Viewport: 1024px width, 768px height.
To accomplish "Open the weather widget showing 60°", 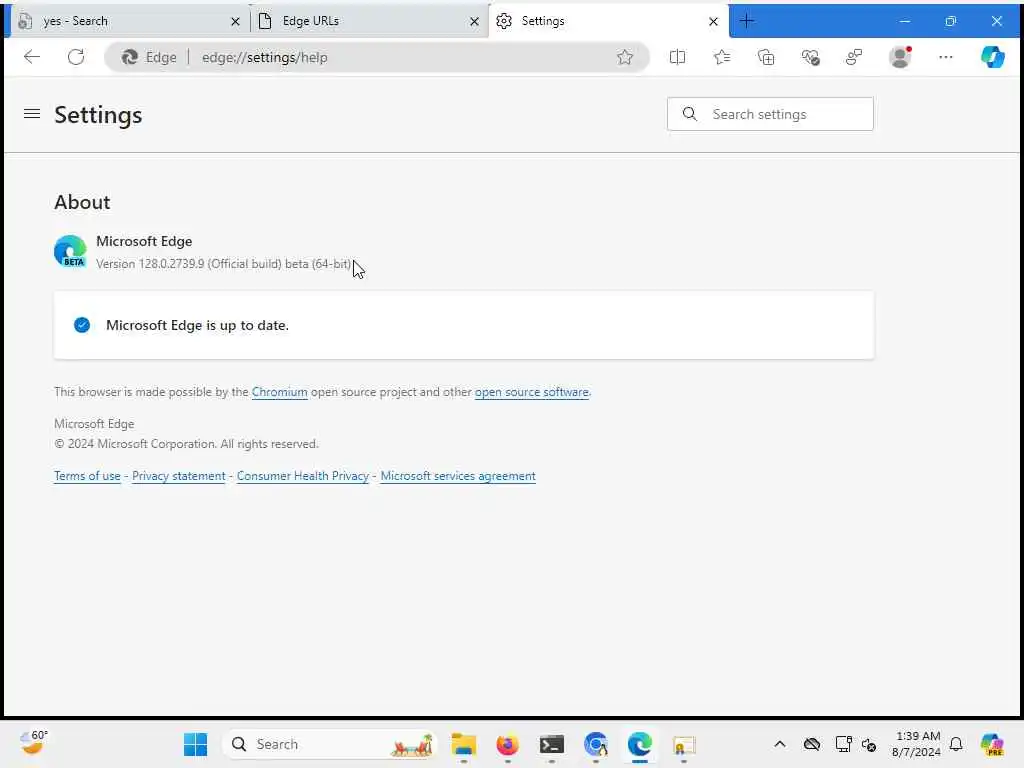I will pos(33,743).
